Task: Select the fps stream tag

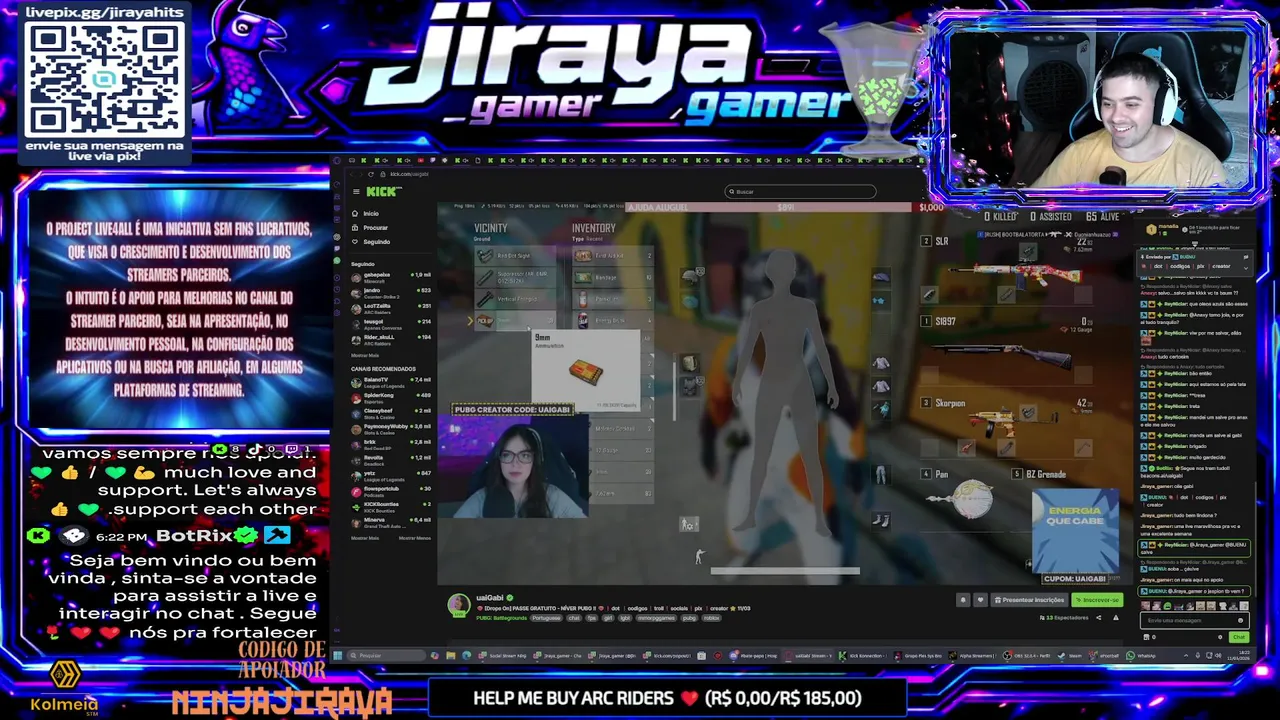Action: 592,618
